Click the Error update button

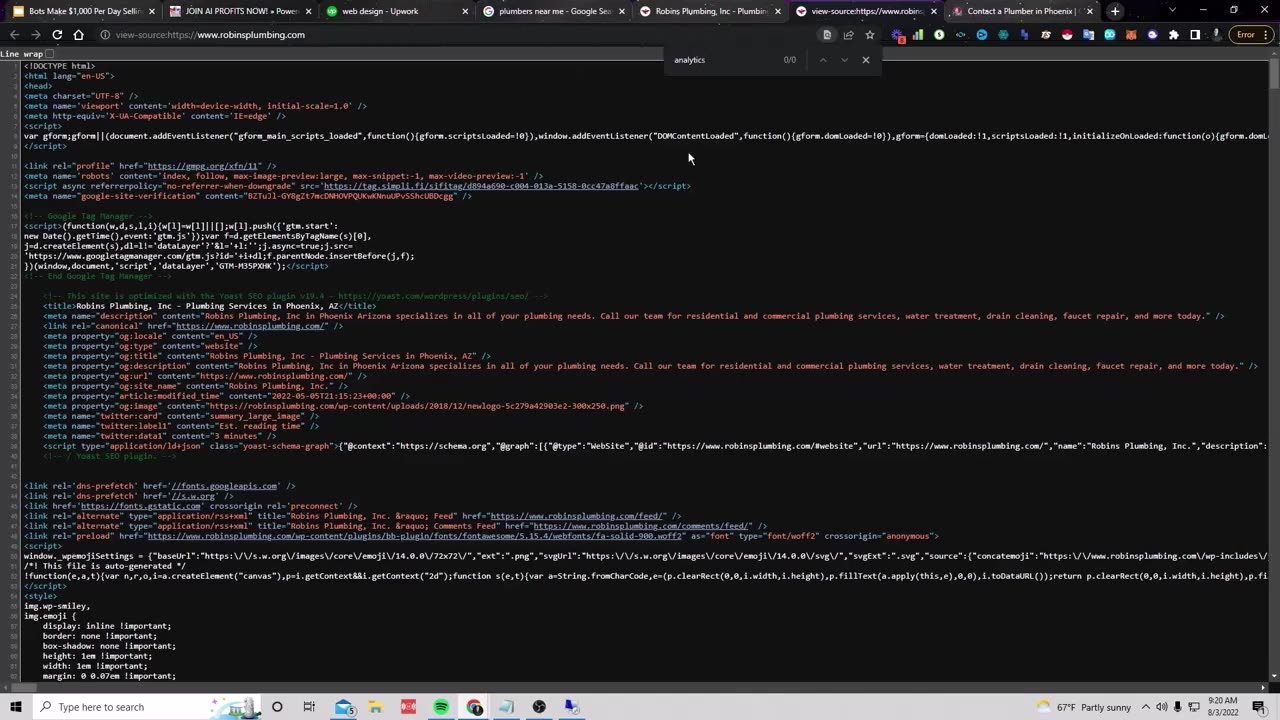click(x=1251, y=35)
